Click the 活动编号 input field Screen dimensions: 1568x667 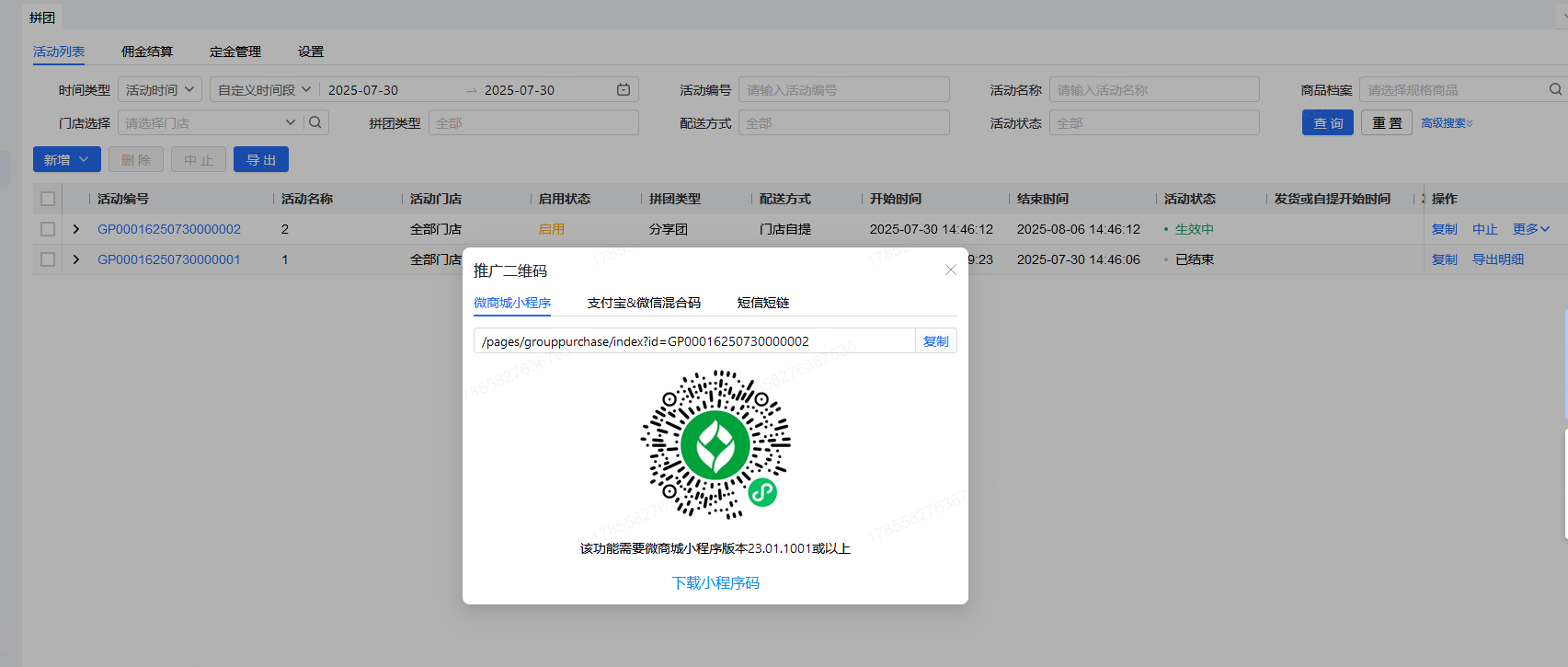(x=844, y=89)
